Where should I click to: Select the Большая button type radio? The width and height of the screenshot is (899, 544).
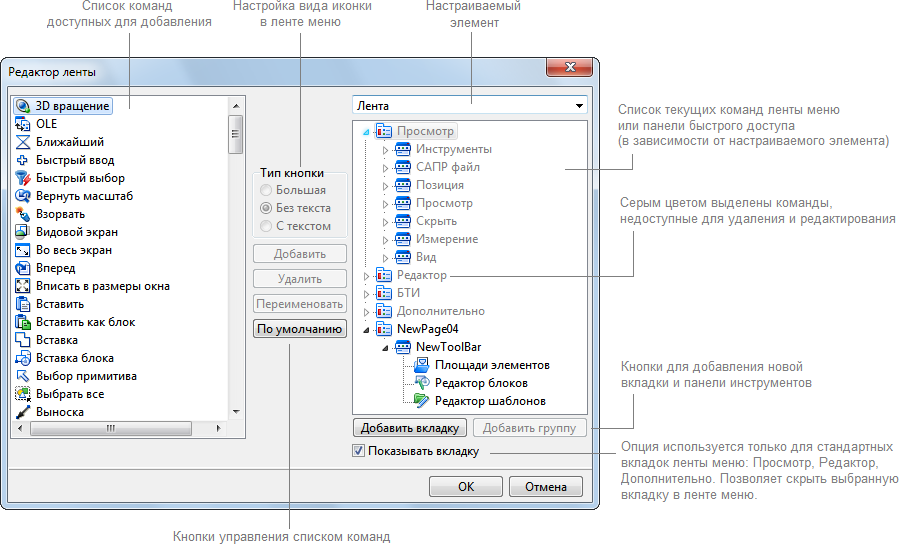click(265, 190)
